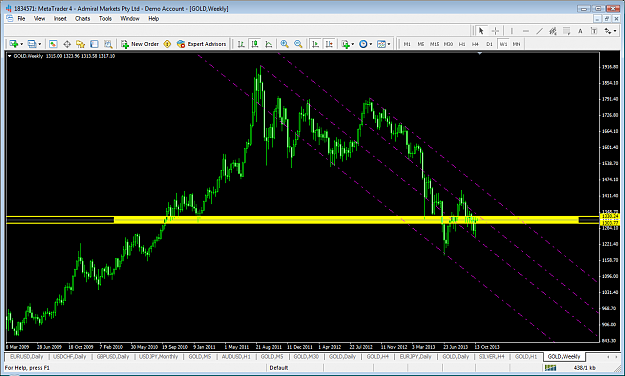Set timeframe to MN monthly
The width and height of the screenshot is (625, 376).
pyautogui.click(x=517, y=44)
